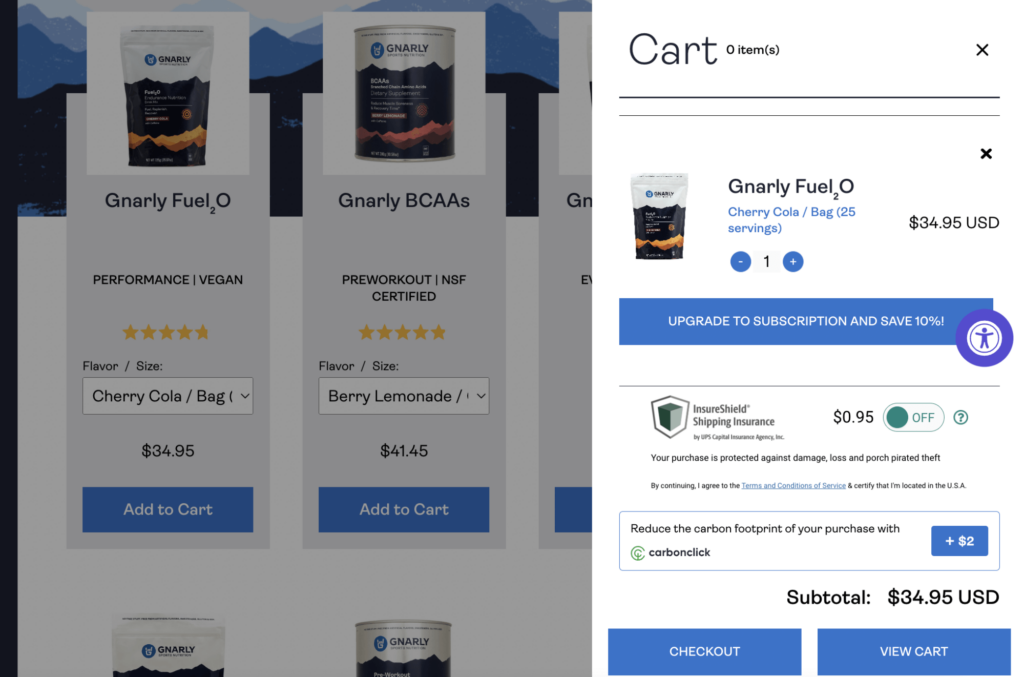The width and height of the screenshot is (1024, 677).
Task: Increase quantity with plus button
Action: point(792,262)
